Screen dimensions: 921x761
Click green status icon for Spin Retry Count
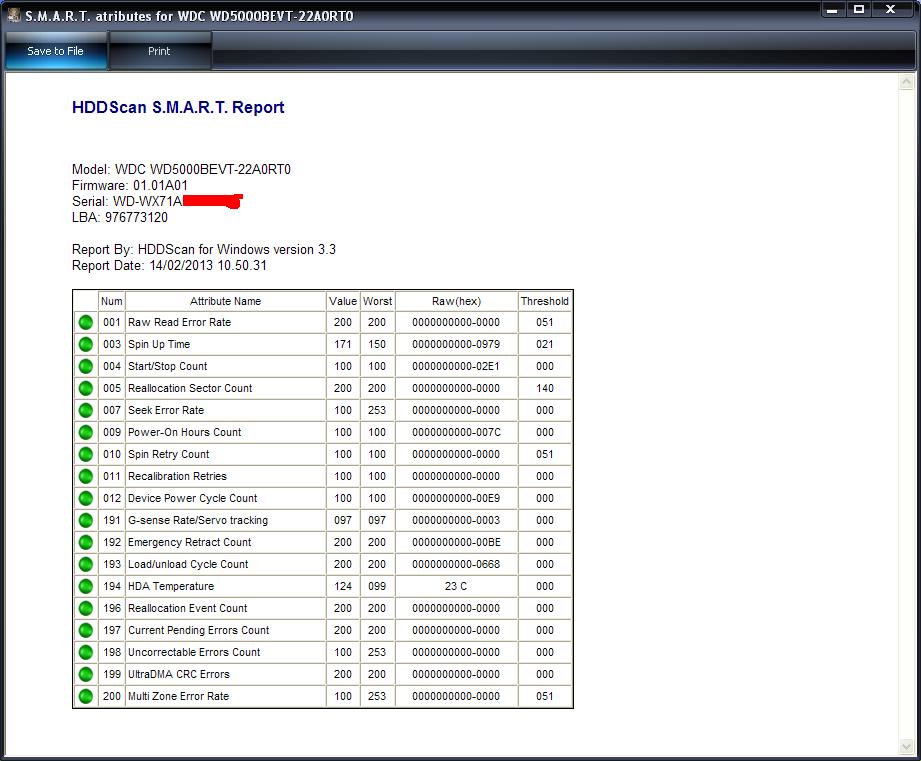pyautogui.click(x=86, y=454)
